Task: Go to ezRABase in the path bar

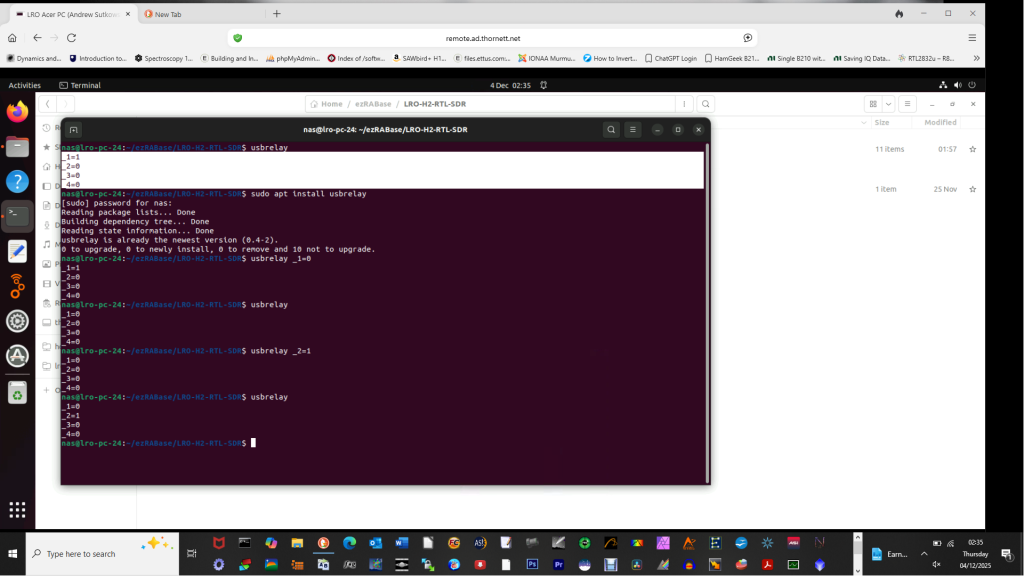Action: pos(368,104)
